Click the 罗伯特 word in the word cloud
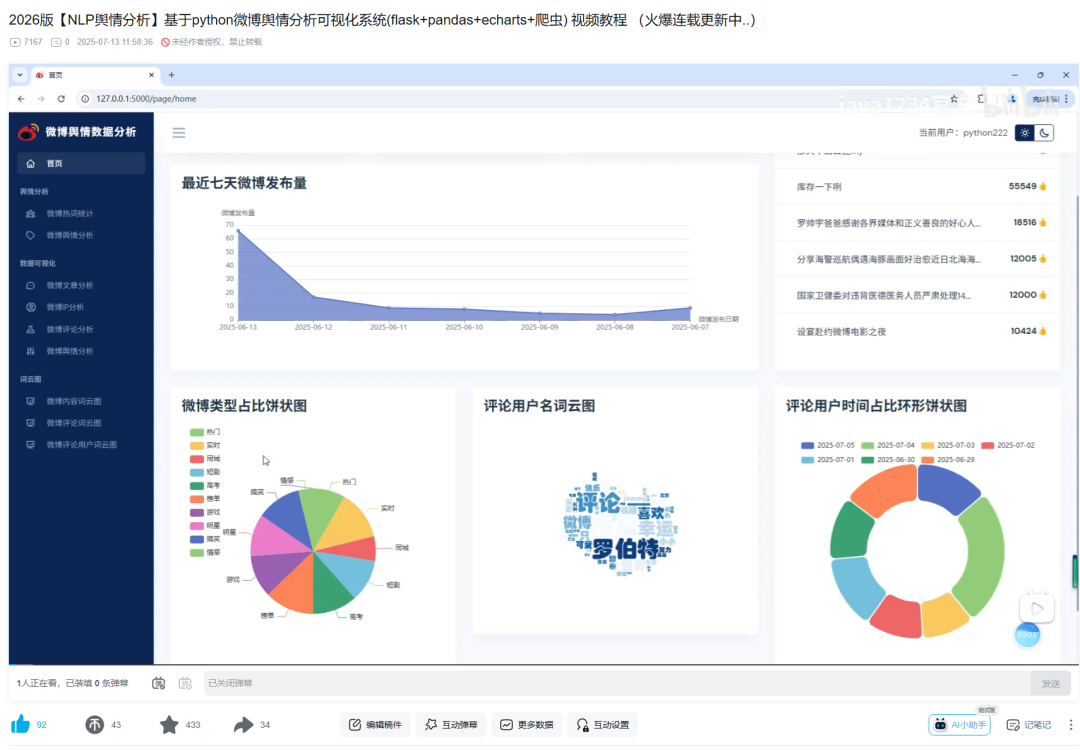Viewport: 1080px width, 750px height. click(x=626, y=549)
